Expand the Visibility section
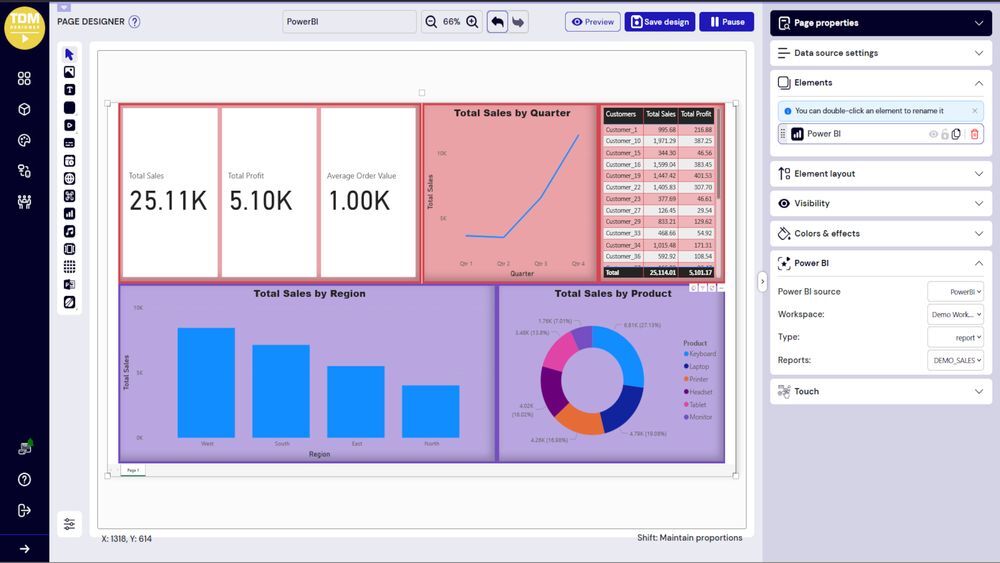Viewport: 1000px width, 563px height. pyautogui.click(x=881, y=203)
